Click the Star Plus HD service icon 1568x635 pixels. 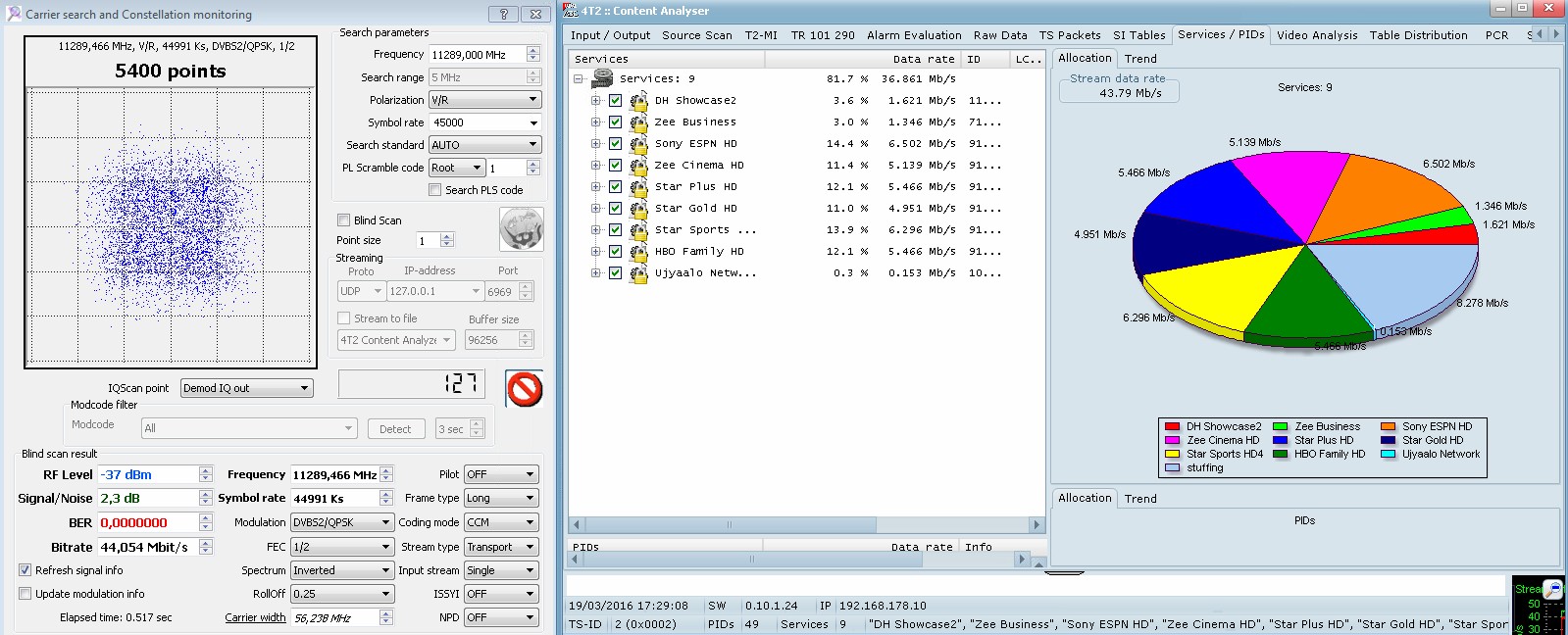638,186
